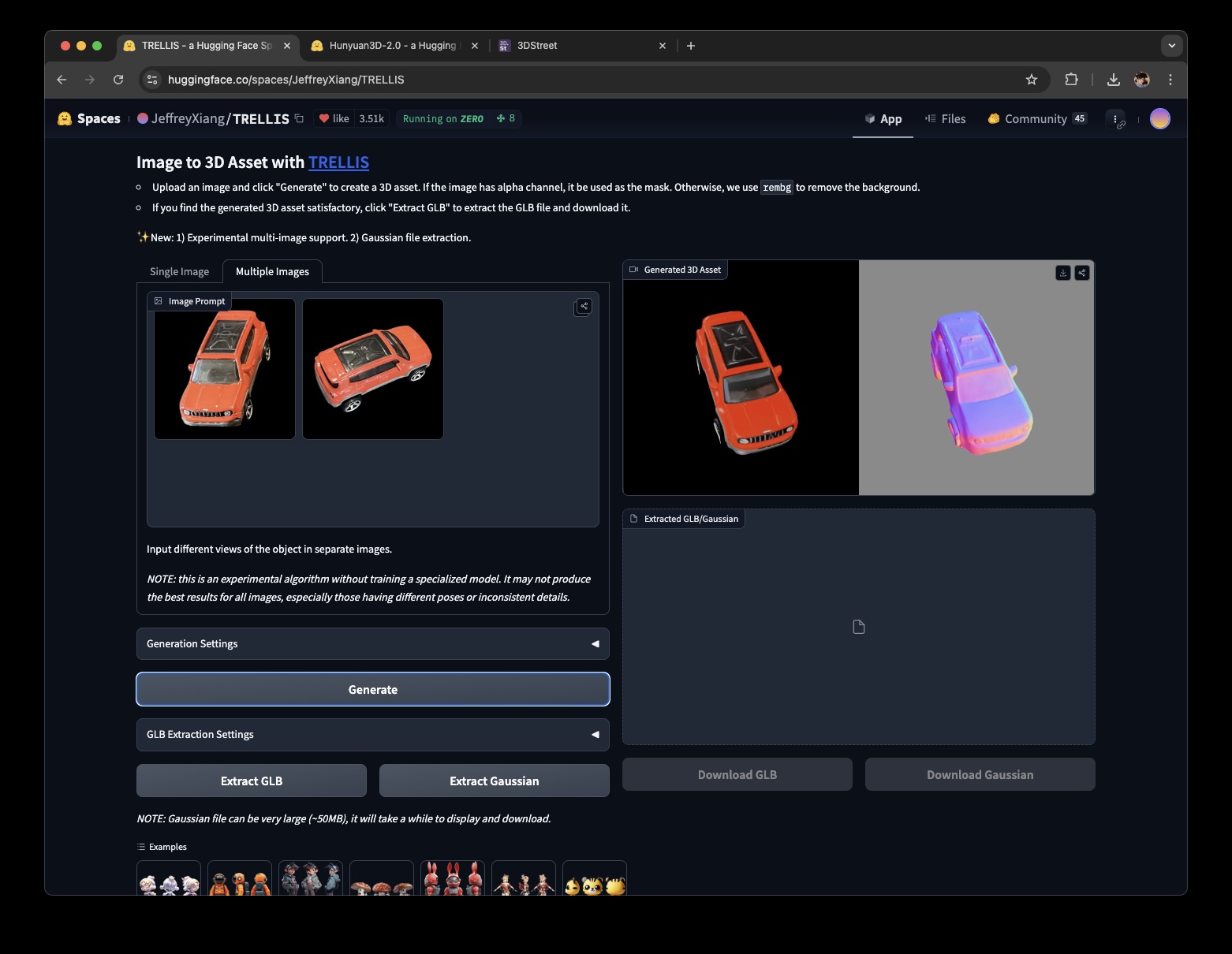The height and width of the screenshot is (954, 1232).
Task: Like the TRELLIS space with the heart
Action: point(333,118)
